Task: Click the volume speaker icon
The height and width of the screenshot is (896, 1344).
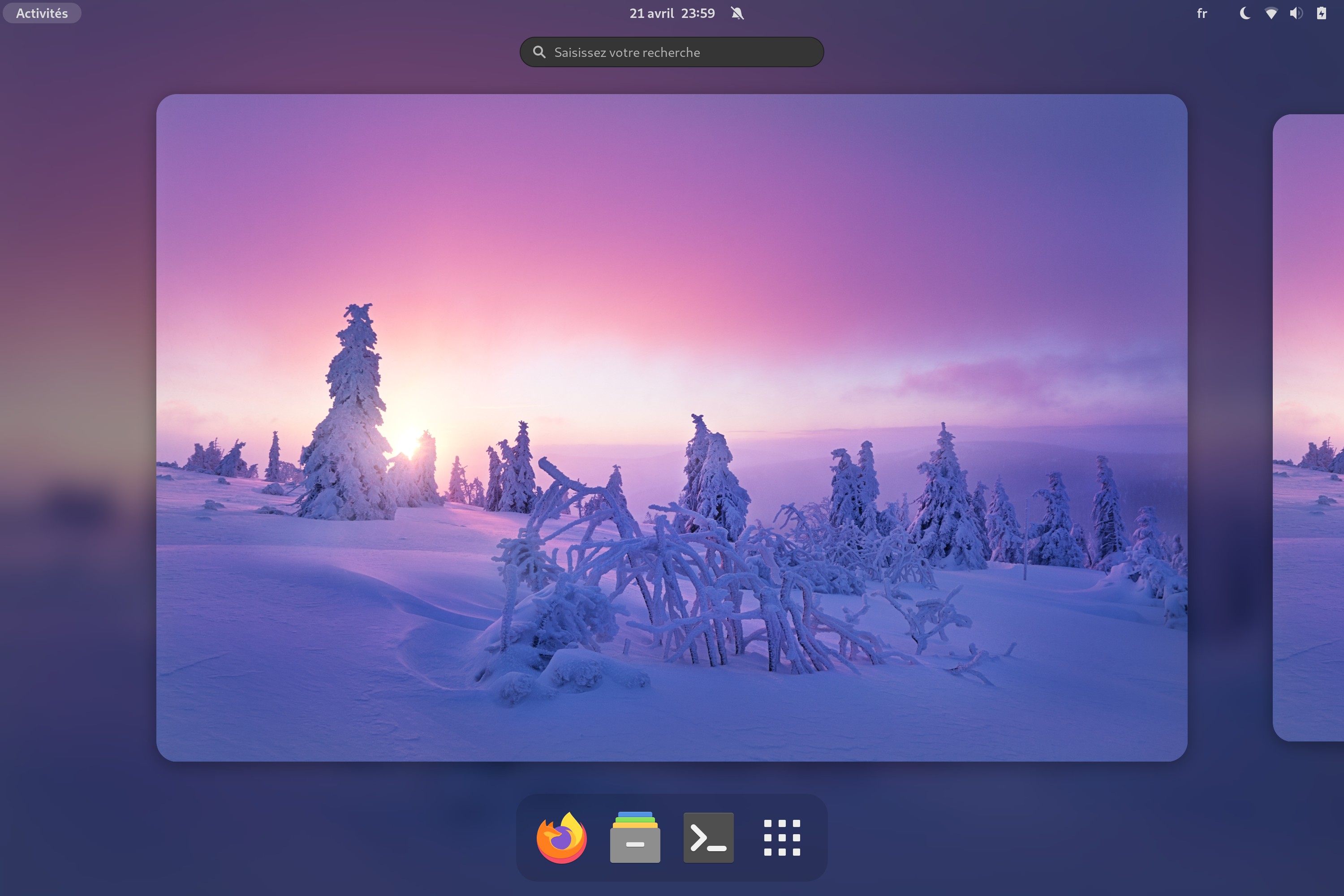Action: pyautogui.click(x=1296, y=13)
